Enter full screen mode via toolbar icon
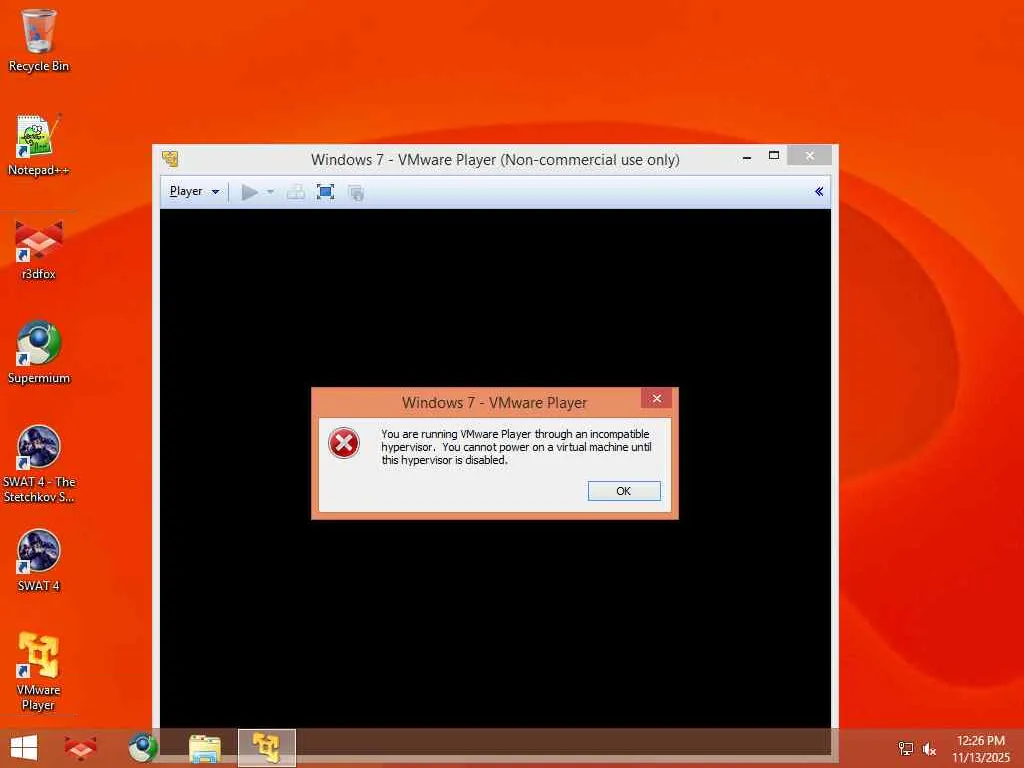Viewport: 1024px width, 768px height. 325,192
